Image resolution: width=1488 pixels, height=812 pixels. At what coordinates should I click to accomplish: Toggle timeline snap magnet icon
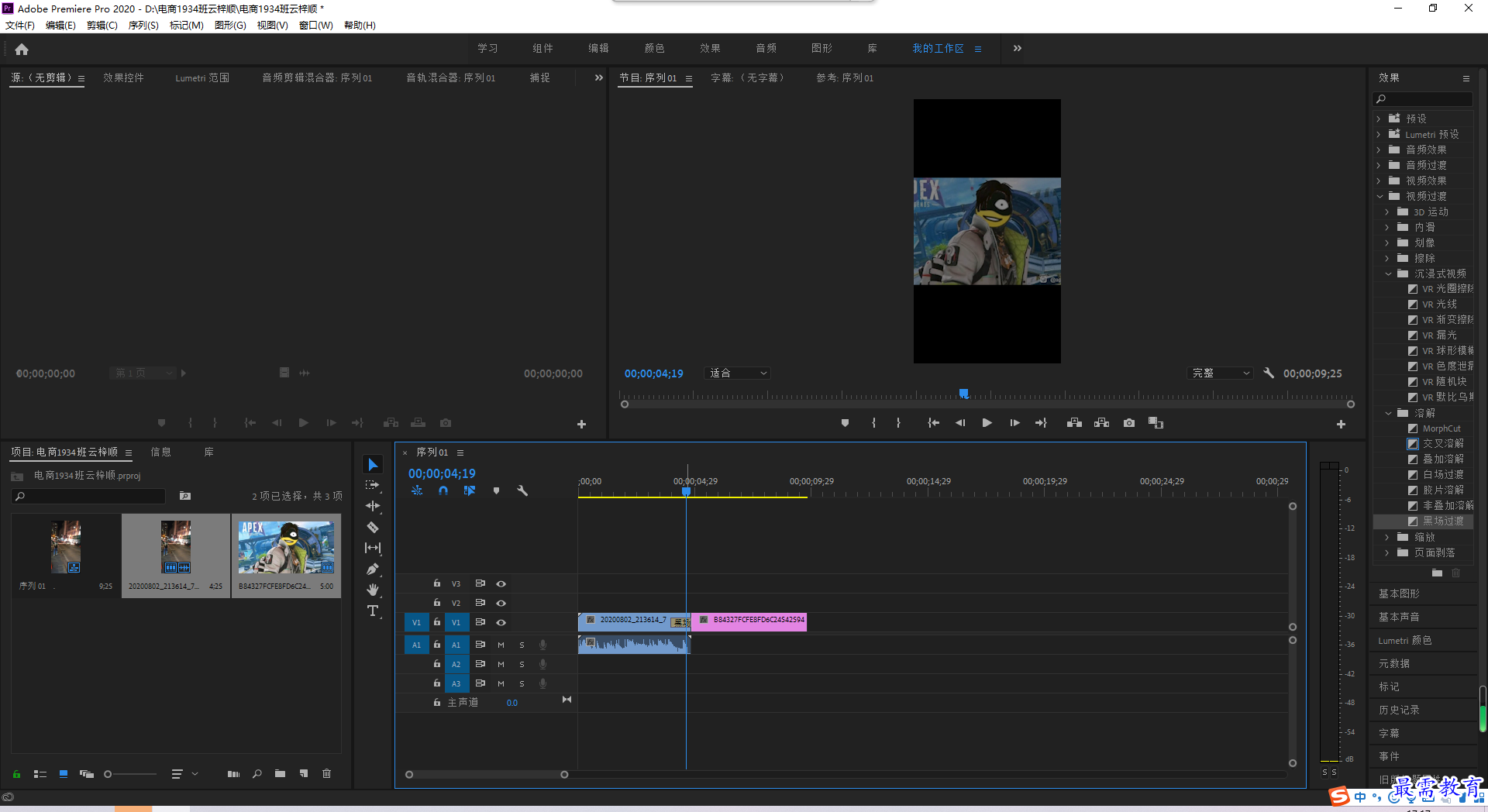(x=443, y=490)
